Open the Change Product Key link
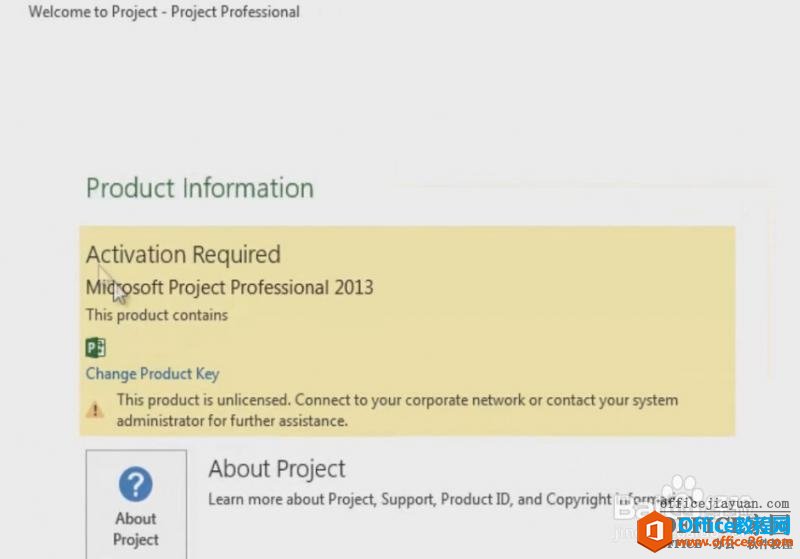The height and width of the screenshot is (559, 800). (152, 374)
